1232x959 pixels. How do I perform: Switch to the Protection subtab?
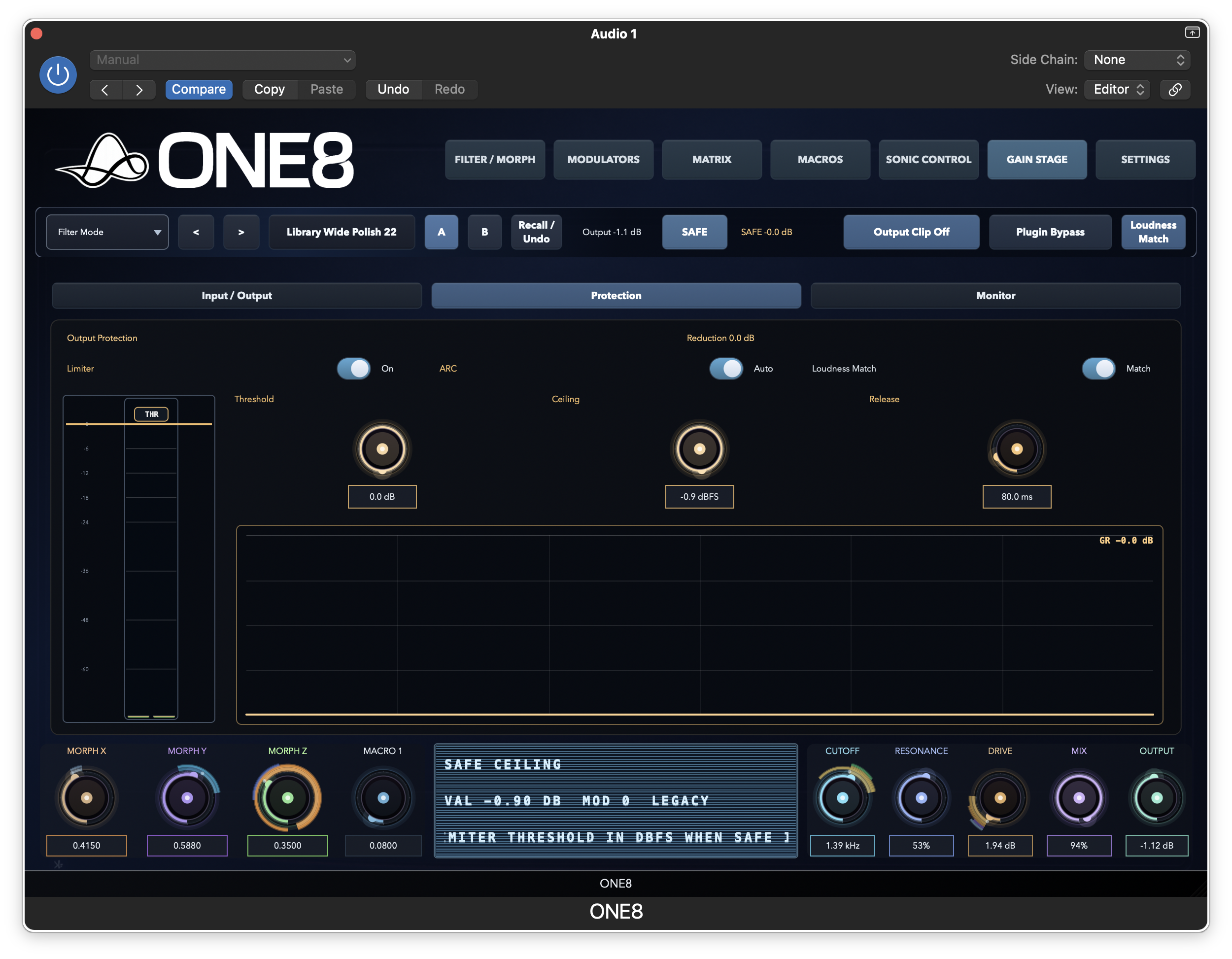(616, 296)
